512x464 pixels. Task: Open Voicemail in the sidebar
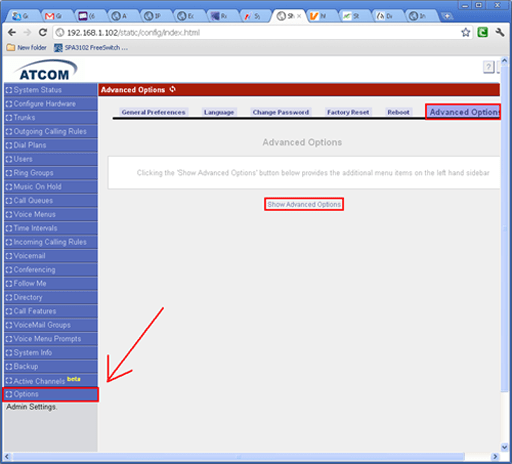(x=51, y=256)
